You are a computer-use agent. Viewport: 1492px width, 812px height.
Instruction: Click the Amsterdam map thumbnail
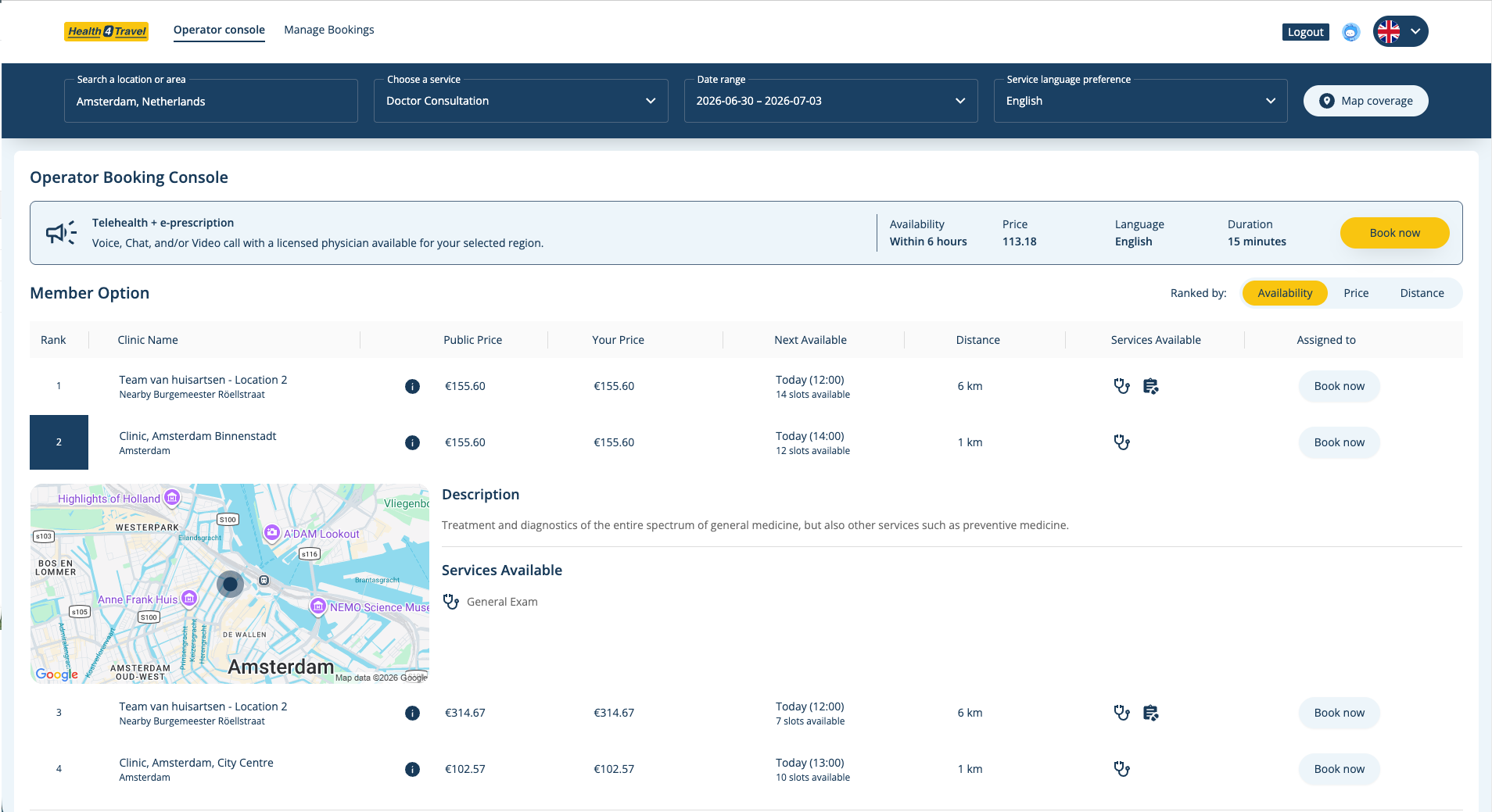(x=230, y=584)
